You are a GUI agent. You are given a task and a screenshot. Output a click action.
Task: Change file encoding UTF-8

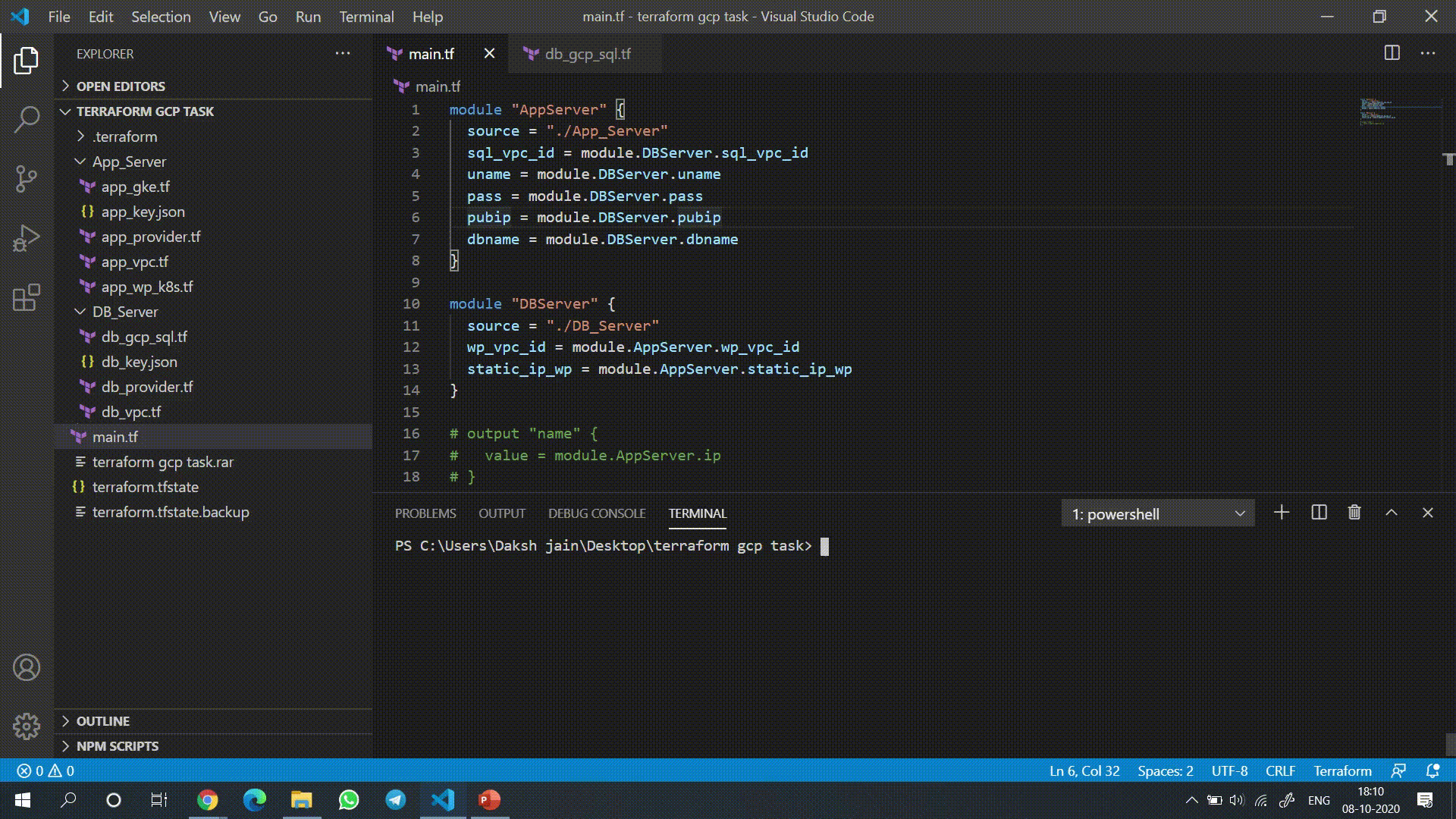click(1229, 770)
